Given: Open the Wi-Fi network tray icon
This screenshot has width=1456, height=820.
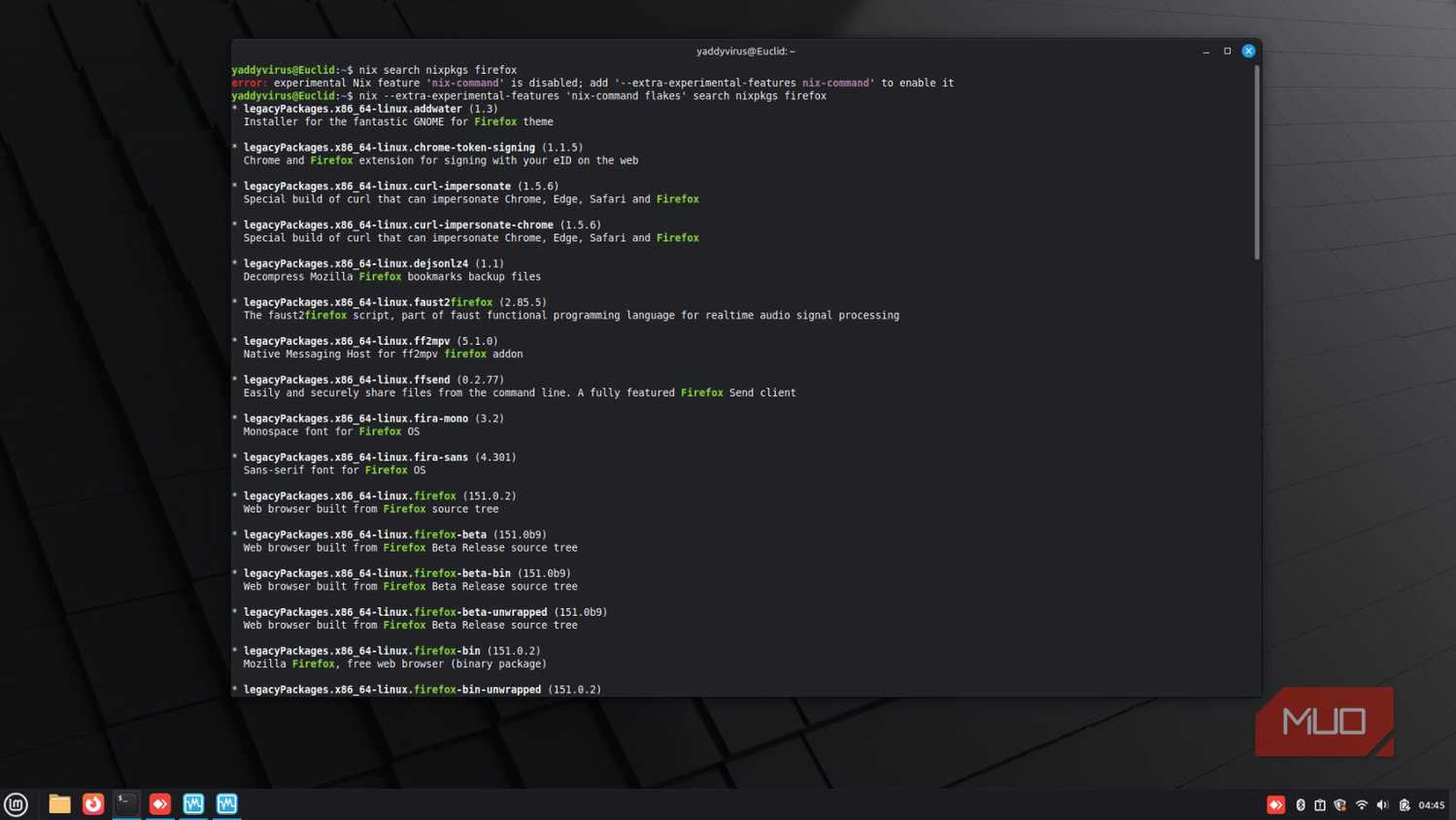Looking at the screenshot, I should (1362, 804).
